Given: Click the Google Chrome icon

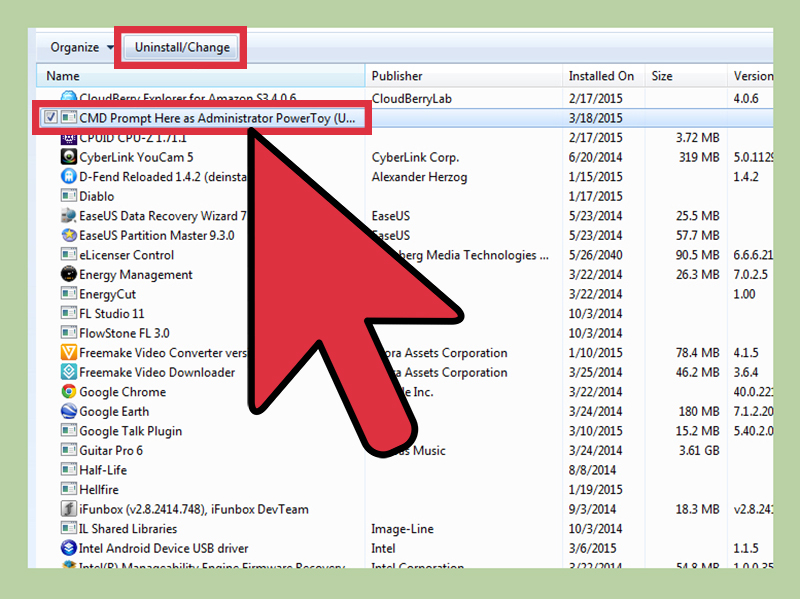Looking at the screenshot, I should coord(68,391).
